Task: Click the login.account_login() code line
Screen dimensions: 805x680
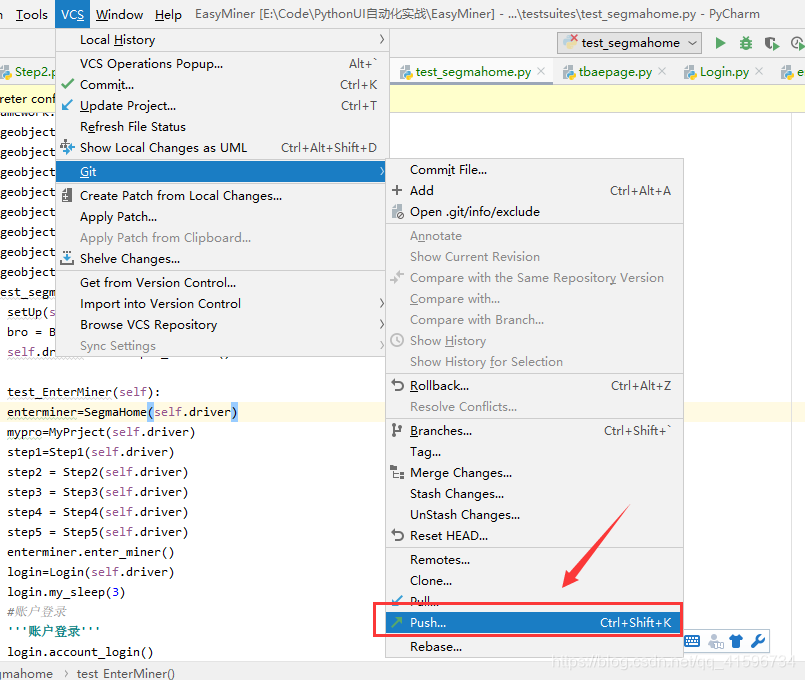Action: 80,652
